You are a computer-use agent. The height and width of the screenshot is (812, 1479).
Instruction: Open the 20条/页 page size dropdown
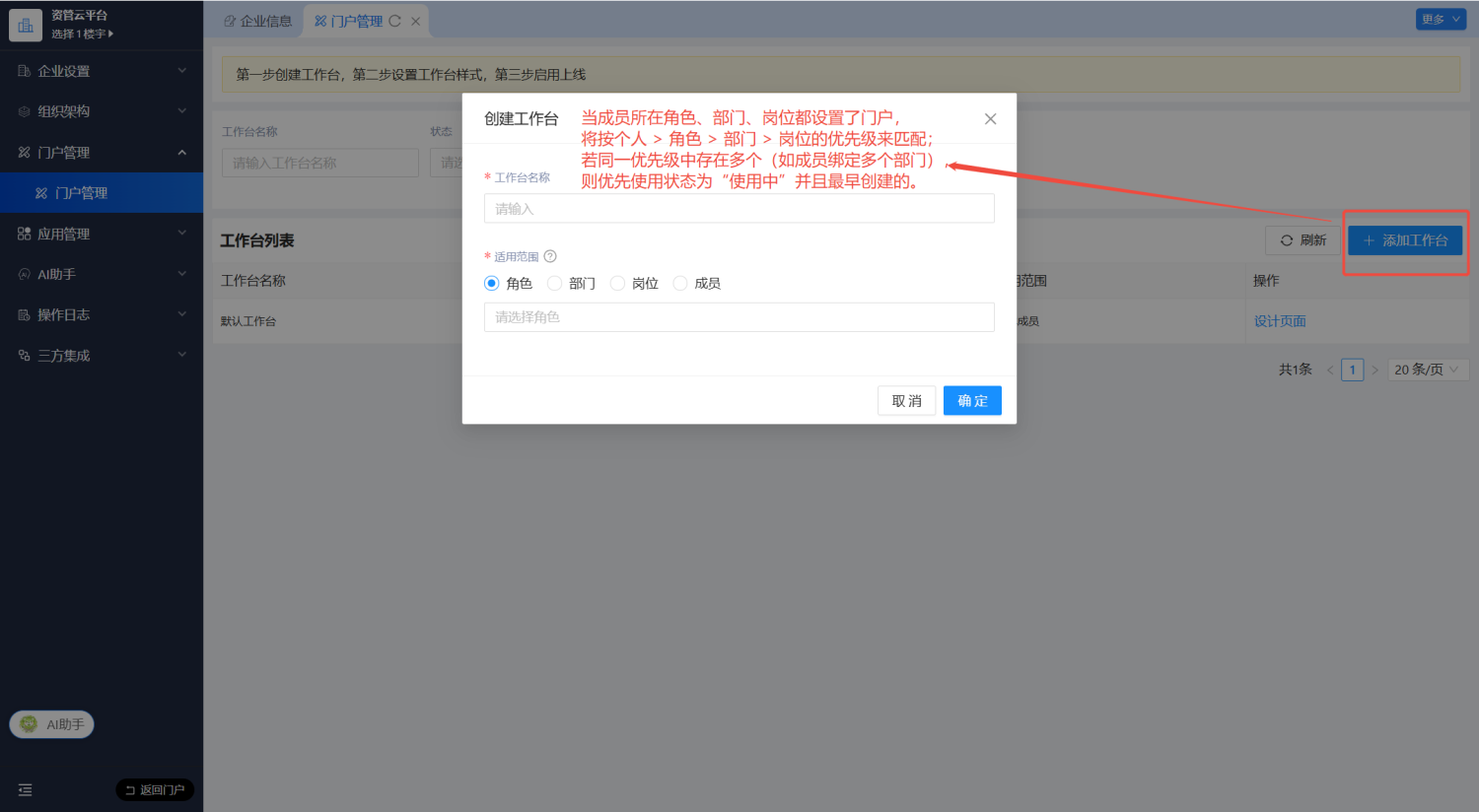[1429, 370]
